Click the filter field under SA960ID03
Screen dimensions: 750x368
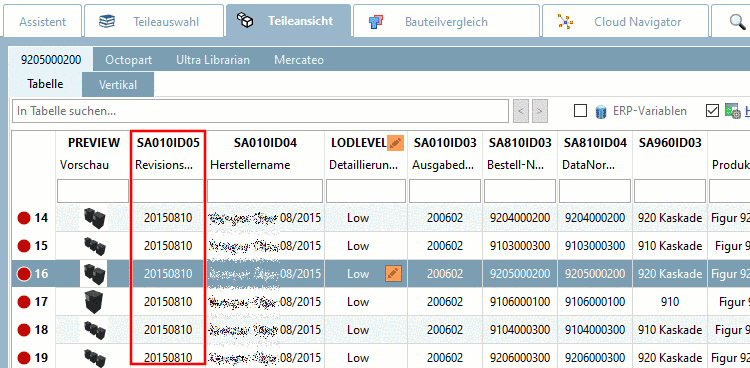click(x=670, y=191)
